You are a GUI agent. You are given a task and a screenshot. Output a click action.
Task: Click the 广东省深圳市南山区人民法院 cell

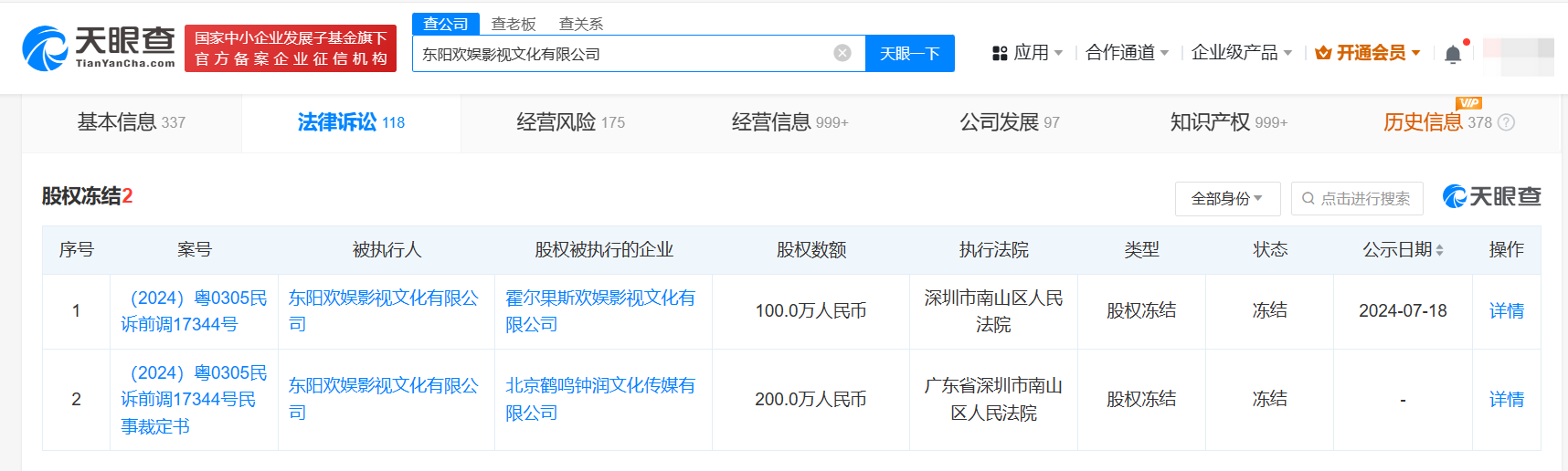[993, 399]
